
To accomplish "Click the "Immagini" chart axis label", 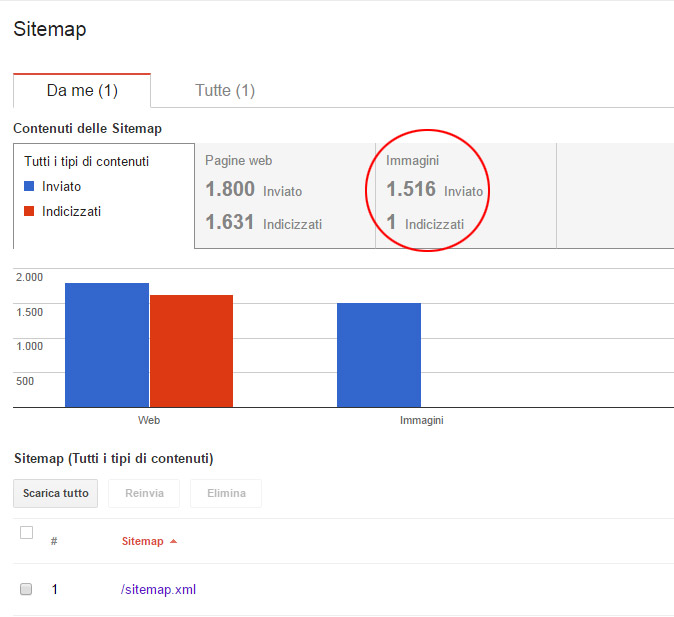I will 421,420.
